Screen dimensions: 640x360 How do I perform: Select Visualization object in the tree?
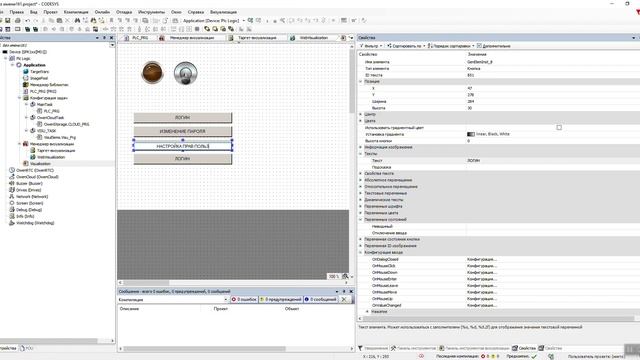tap(40, 164)
